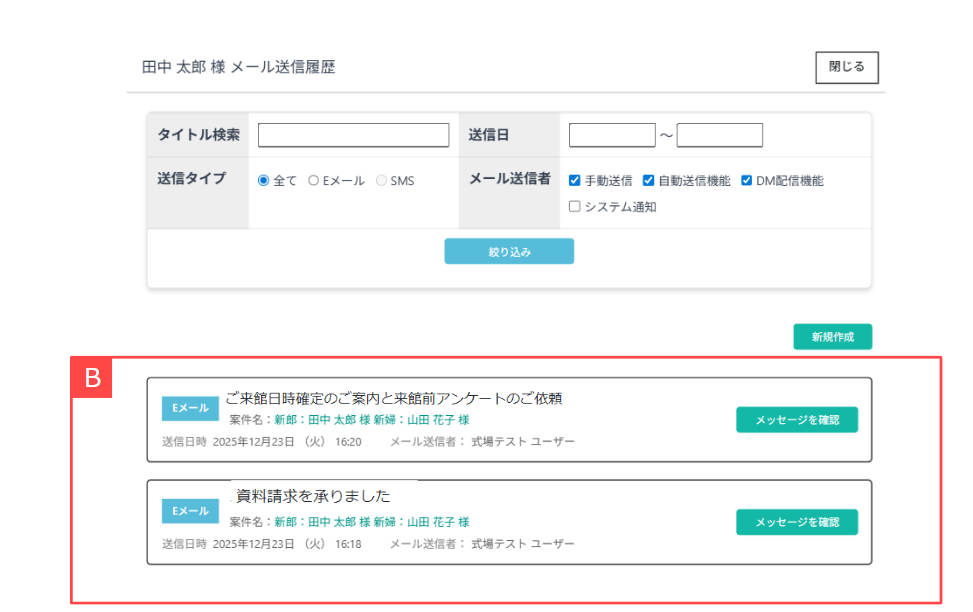Screen dimensions: 973x612
Task: Click the 閉じる button
Action: pyautogui.click(x=846, y=67)
